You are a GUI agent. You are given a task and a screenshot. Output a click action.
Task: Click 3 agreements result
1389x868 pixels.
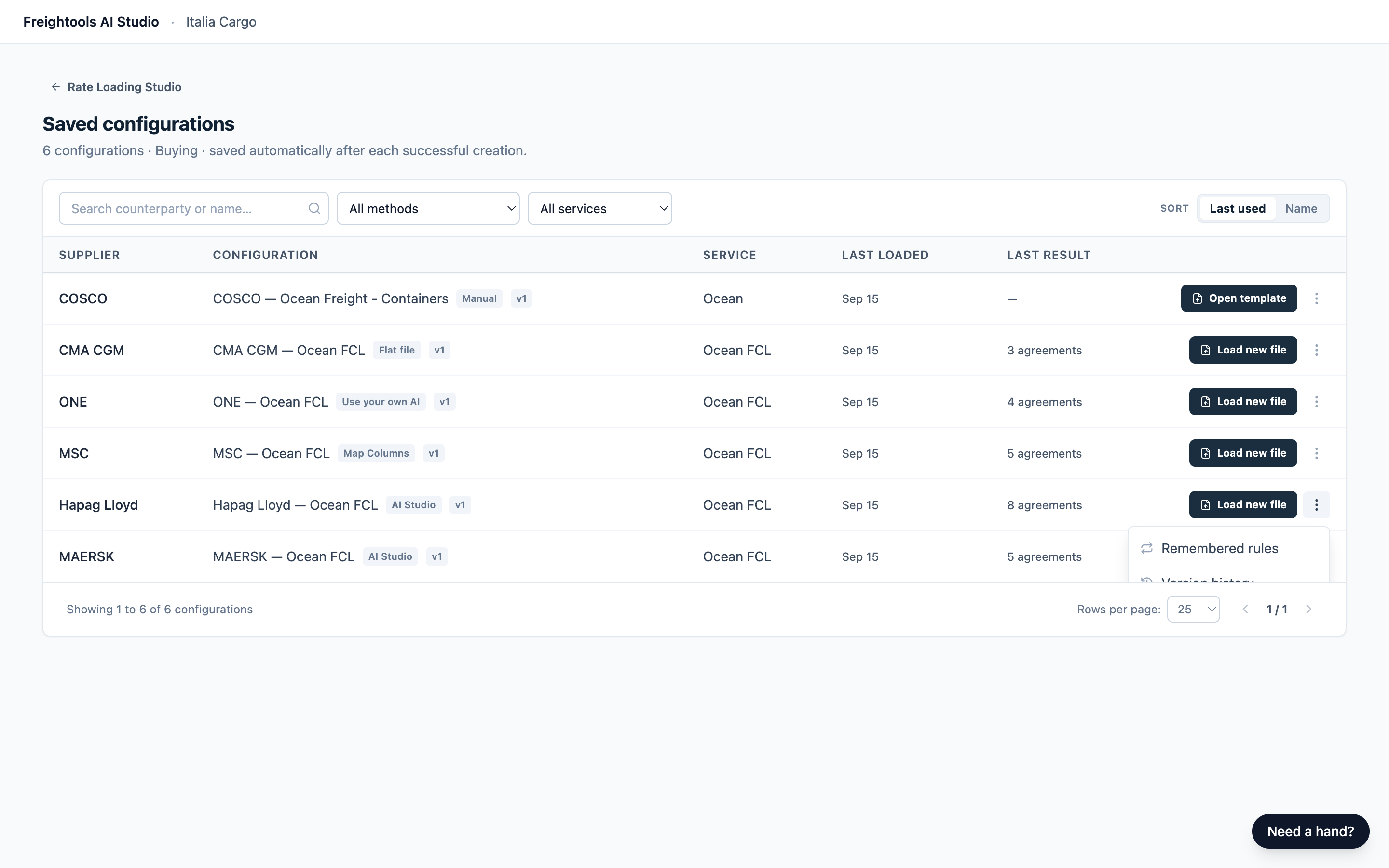tap(1044, 350)
